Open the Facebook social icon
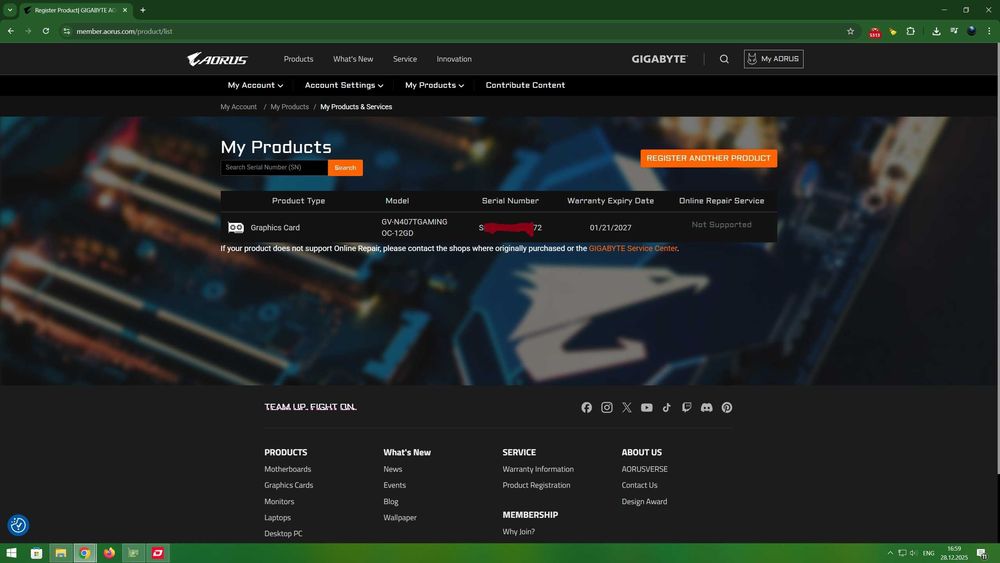This screenshot has height=563, width=1000. [586, 407]
